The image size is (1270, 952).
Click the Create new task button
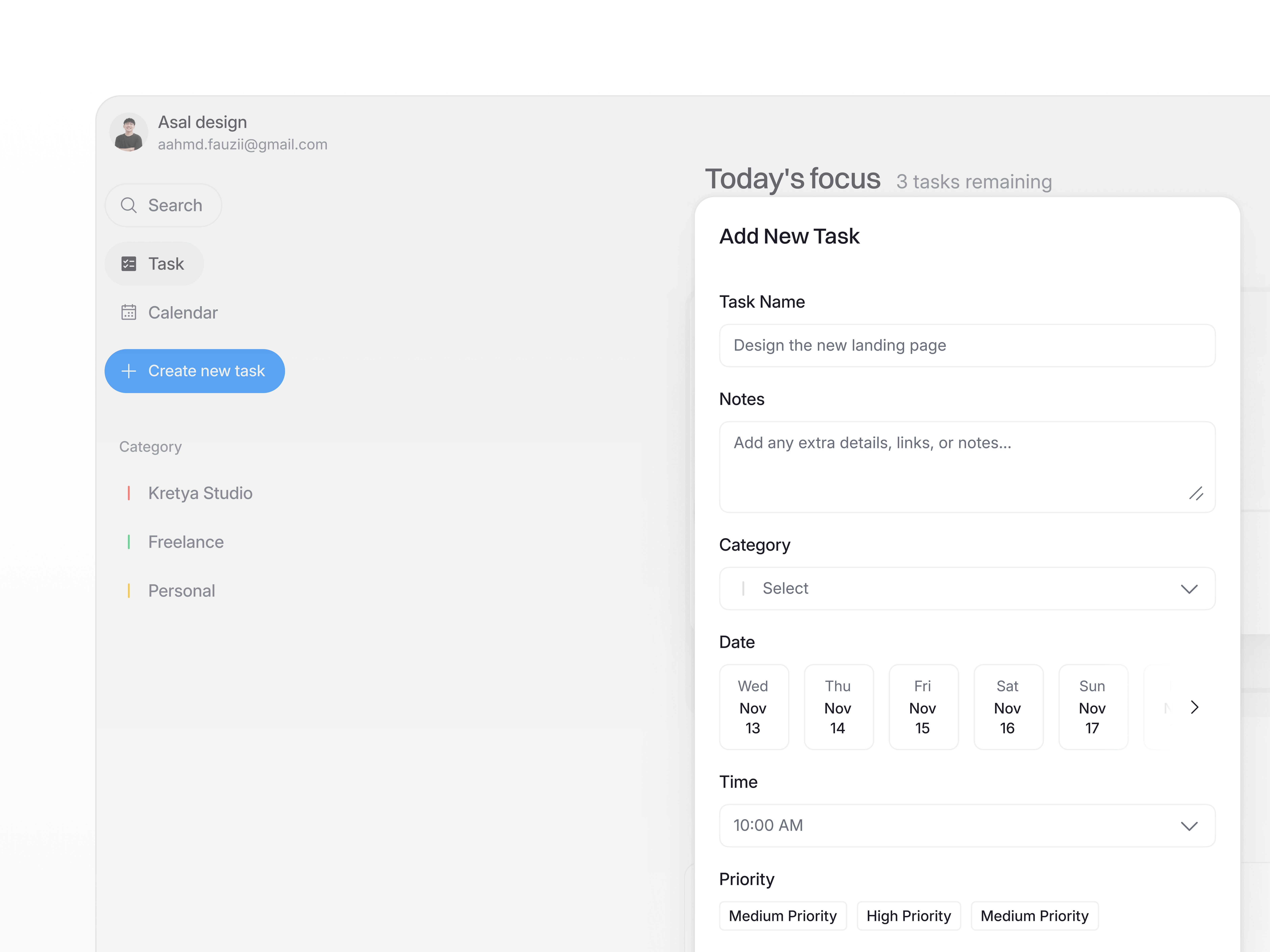coord(195,371)
